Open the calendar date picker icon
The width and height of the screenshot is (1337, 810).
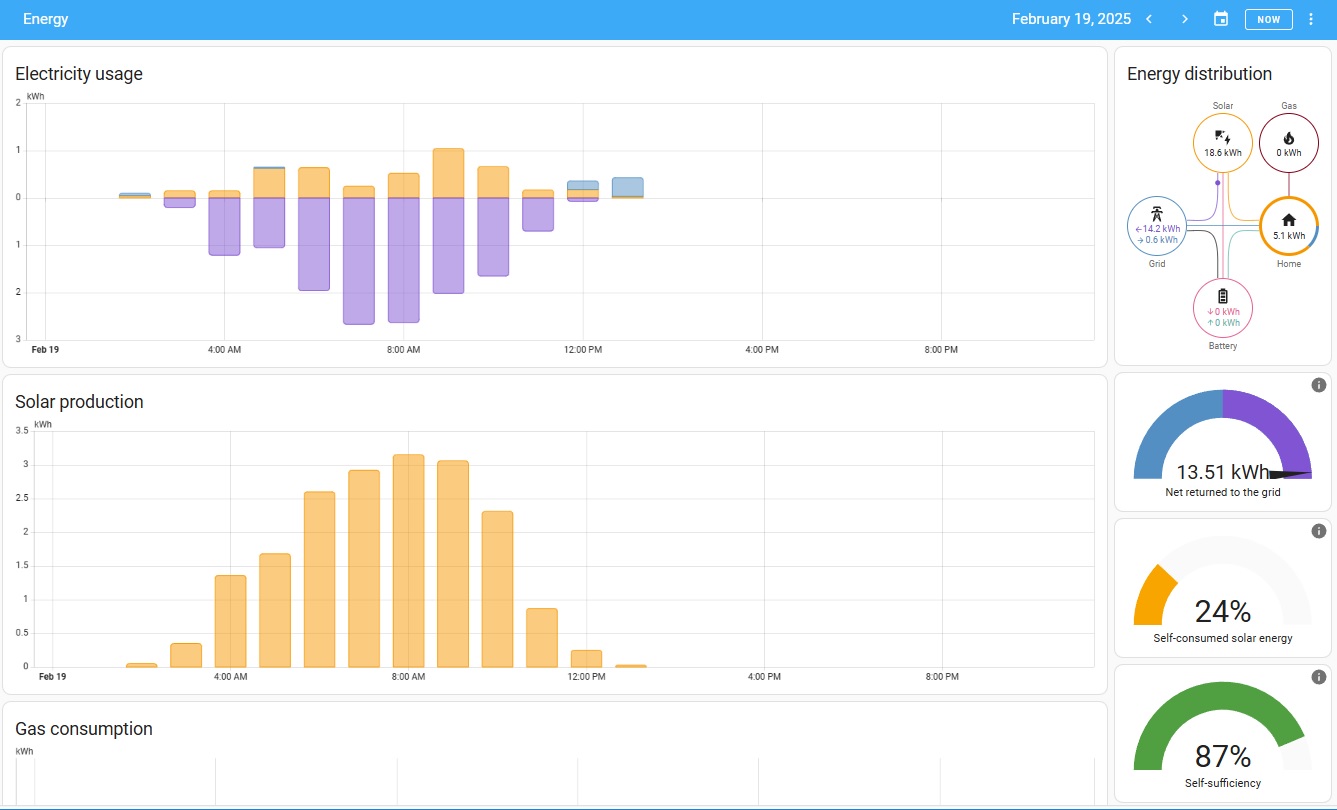click(1220, 19)
